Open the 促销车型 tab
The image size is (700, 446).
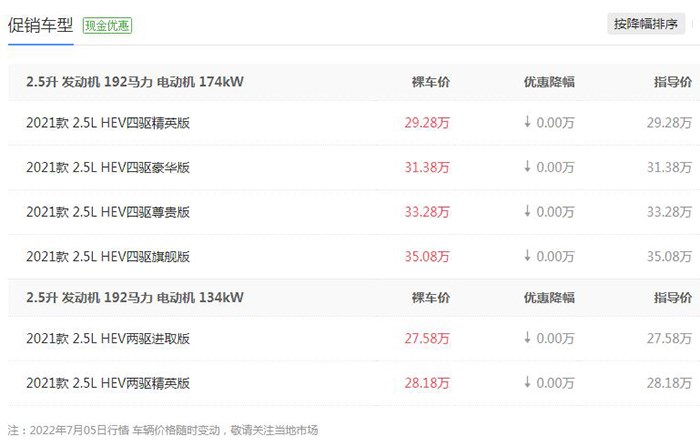point(40,25)
